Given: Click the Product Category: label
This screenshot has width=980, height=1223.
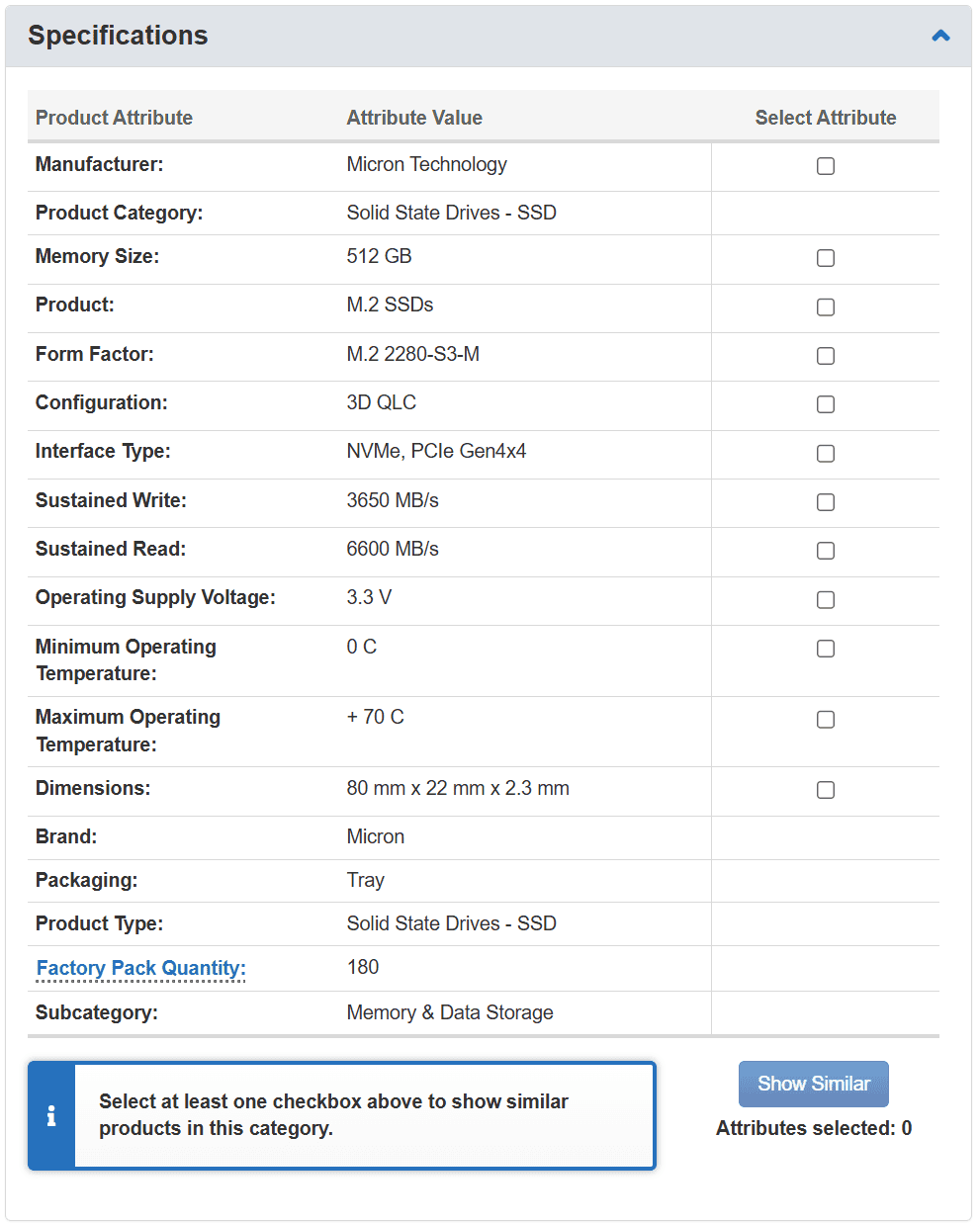Looking at the screenshot, I should [x=119, y=213].
